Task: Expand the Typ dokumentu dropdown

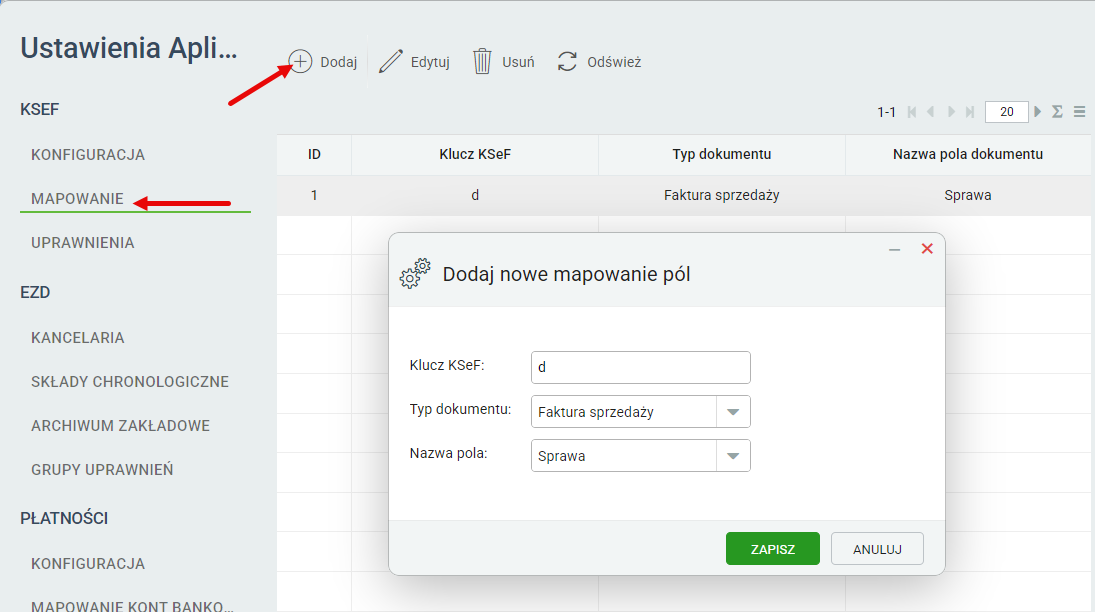Action: coord(733,412)
